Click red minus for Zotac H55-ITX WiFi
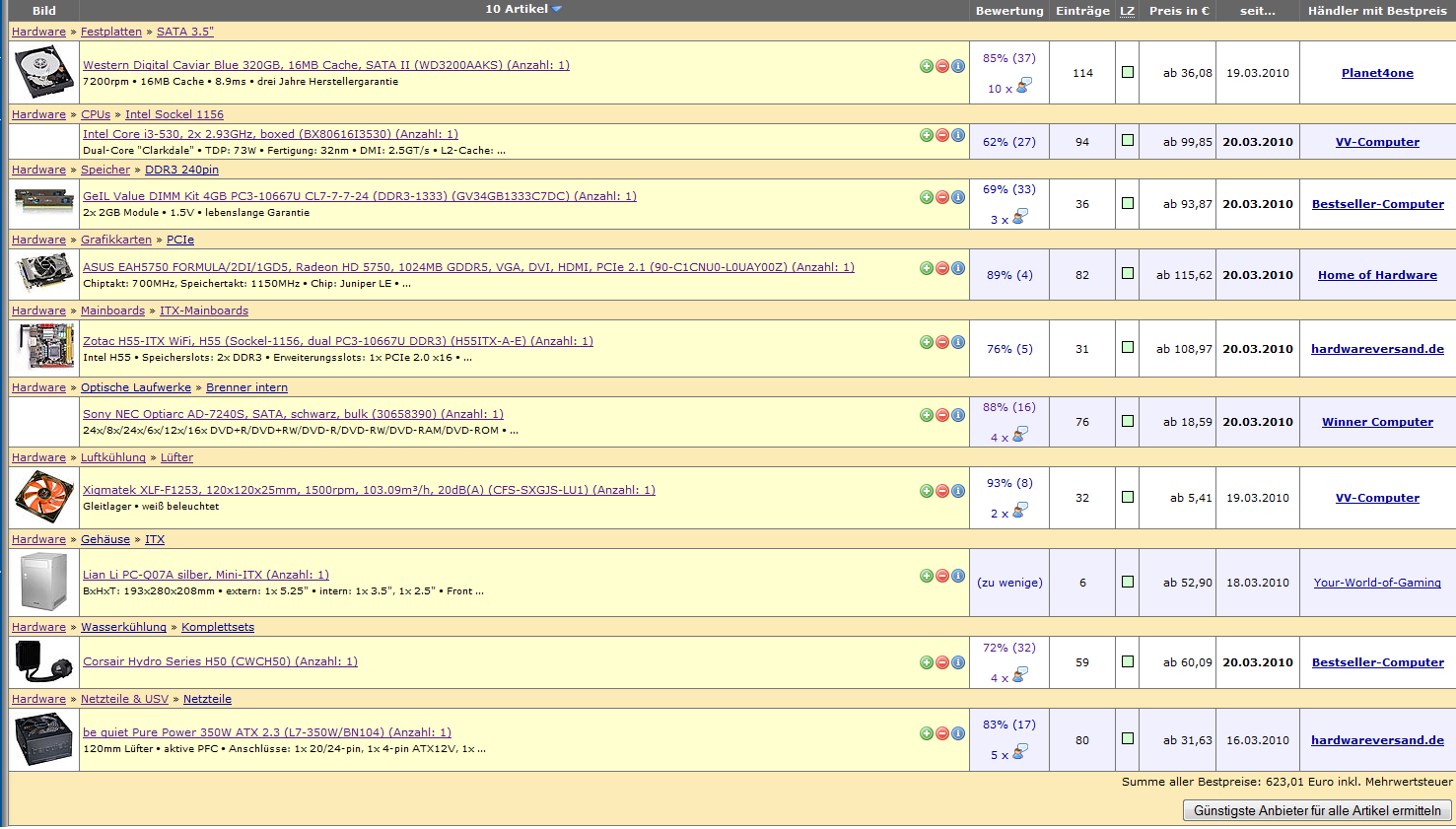The image size is (1456, 829). [942, 342]
